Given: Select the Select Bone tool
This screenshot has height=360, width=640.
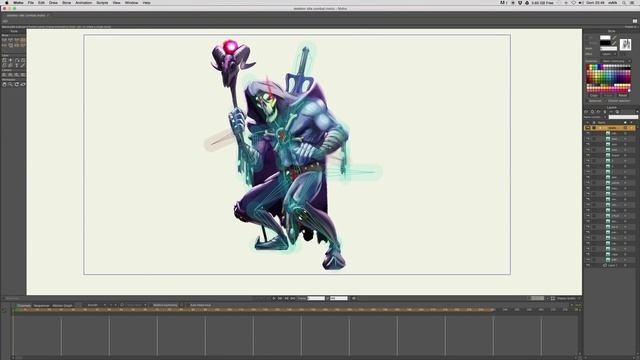Looking at the screenshot, I should [4, 40].
